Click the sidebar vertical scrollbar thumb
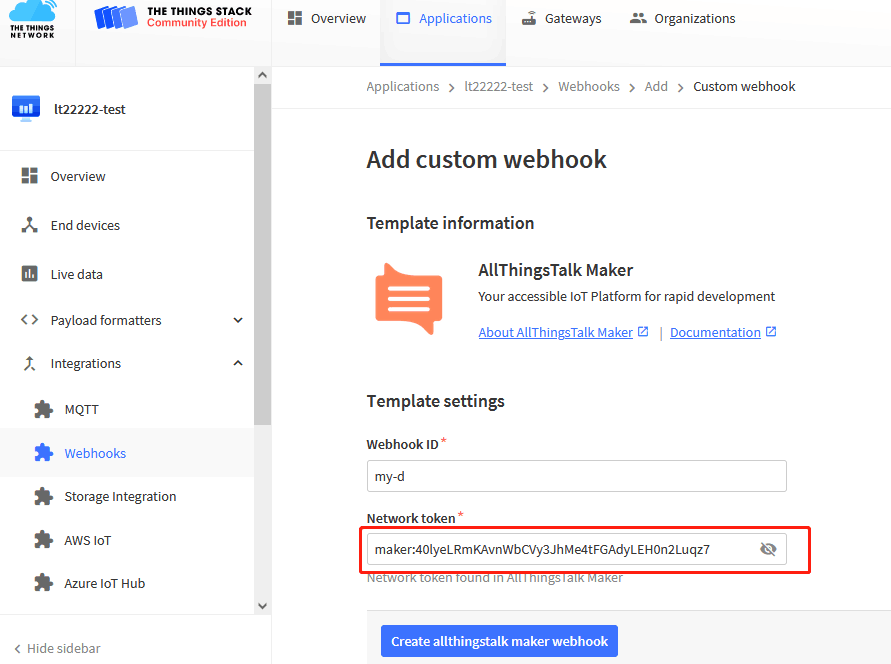This screenshot has width=891, height=664. [262, 254]
